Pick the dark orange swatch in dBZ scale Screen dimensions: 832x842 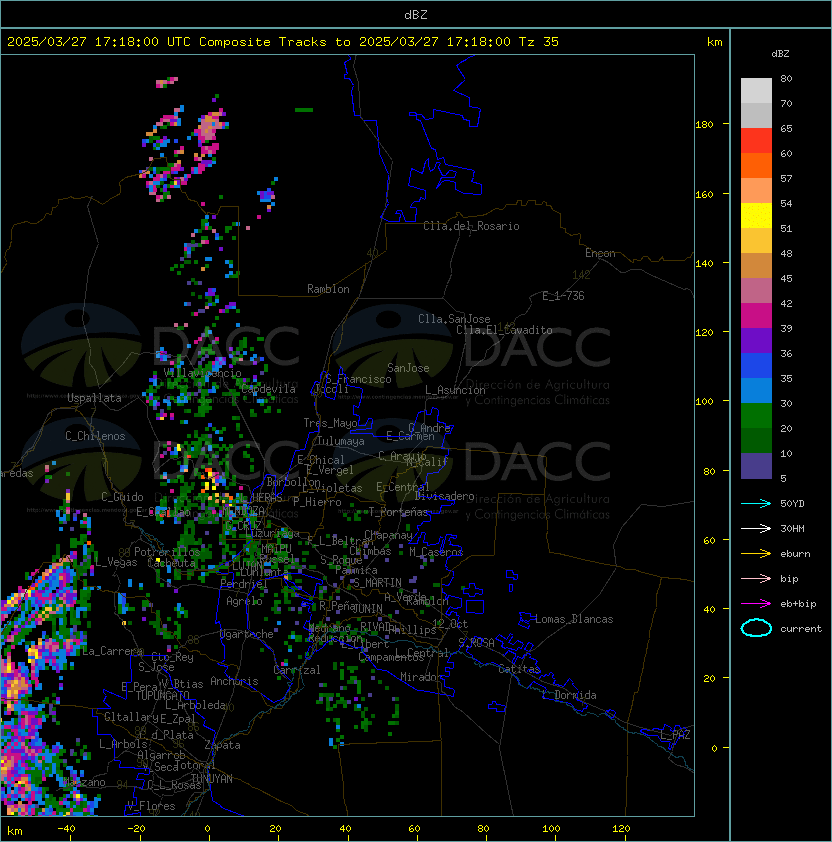(756, 165)
